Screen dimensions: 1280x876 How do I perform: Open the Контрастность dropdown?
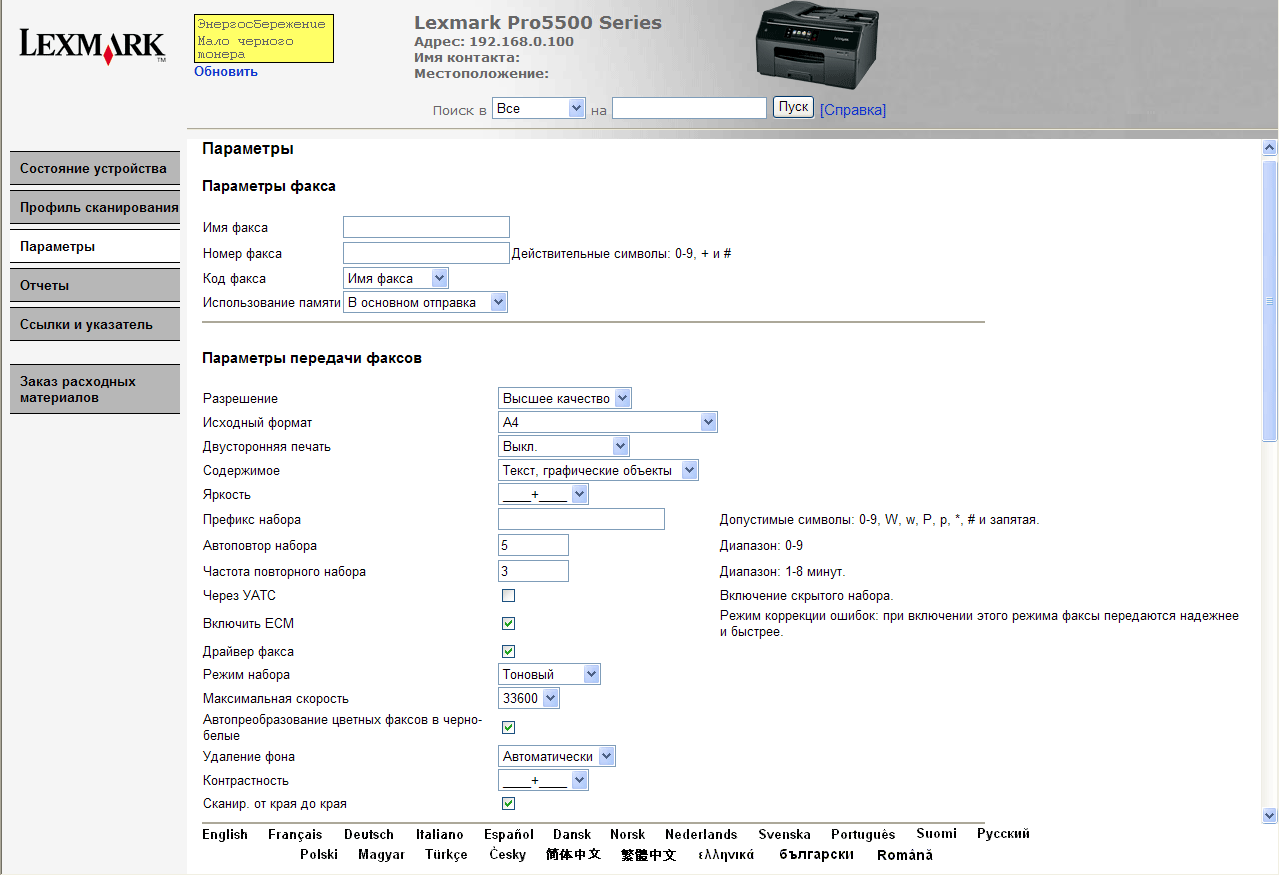pyautogui.click(x=543, y=780)
